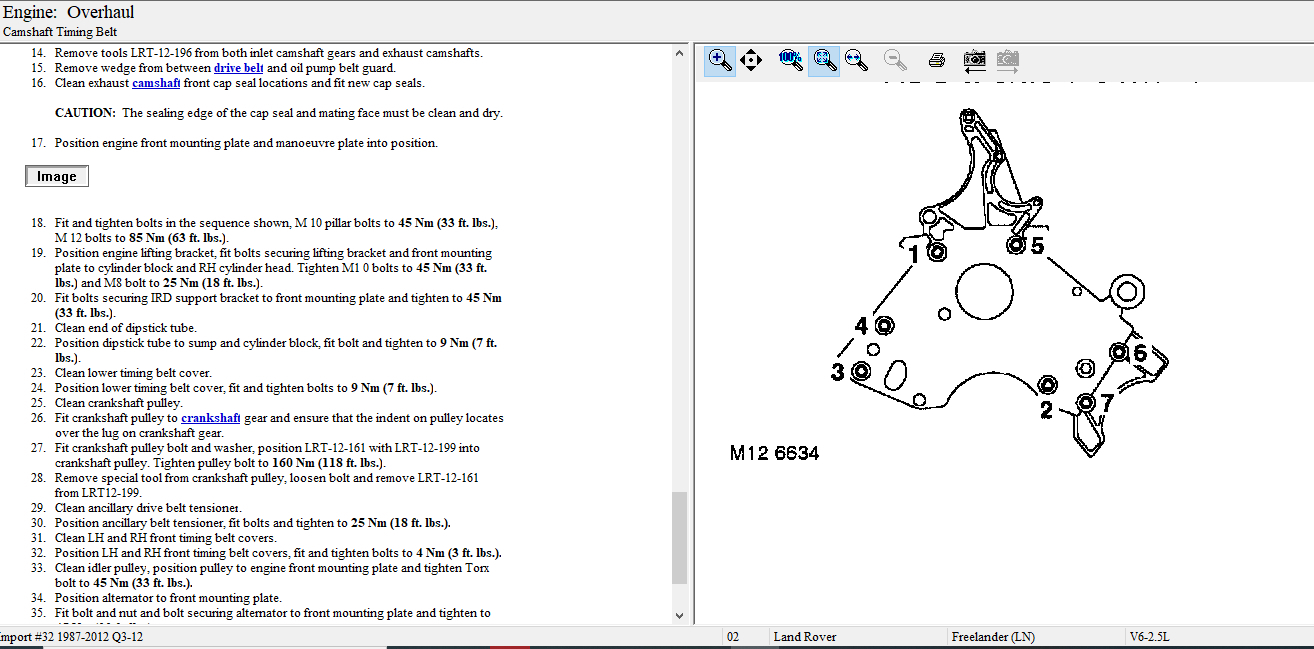Click the vertical scrollbar thumb
The image size is (1314, 649).
tap(679, 537)
